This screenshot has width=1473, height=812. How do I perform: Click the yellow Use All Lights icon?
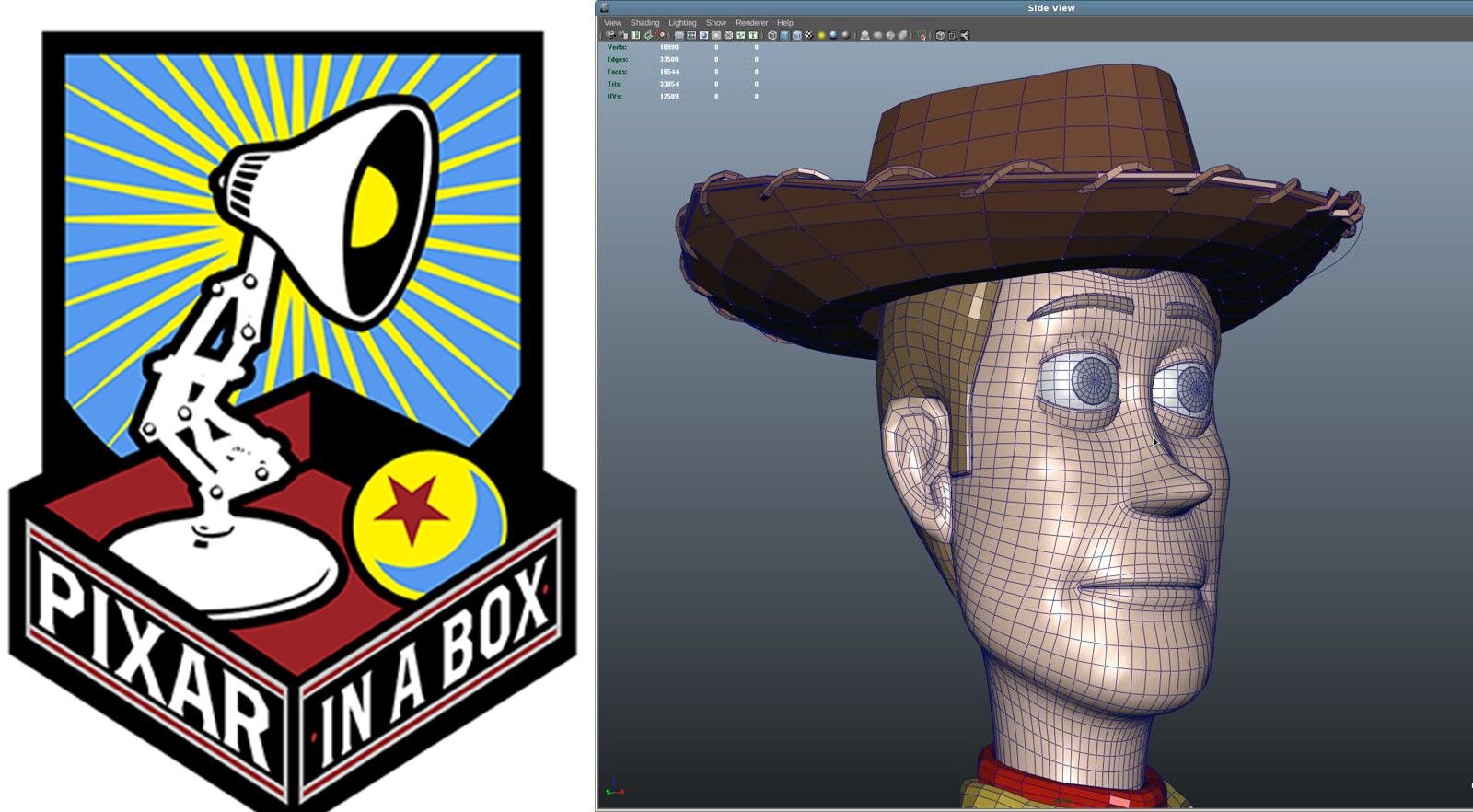point(821,35)
